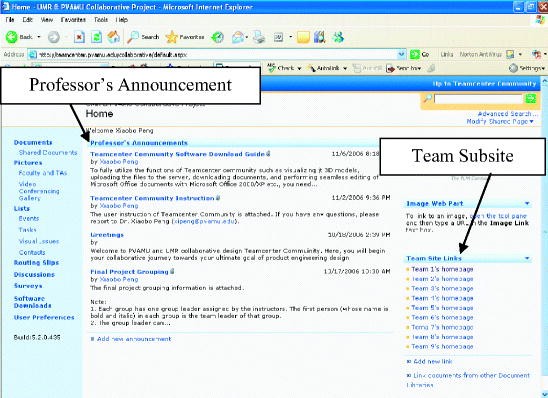Open Teamcenter Community Software Download Guide announcement
This screenshot has width=548, height=398.
point(177,154)
